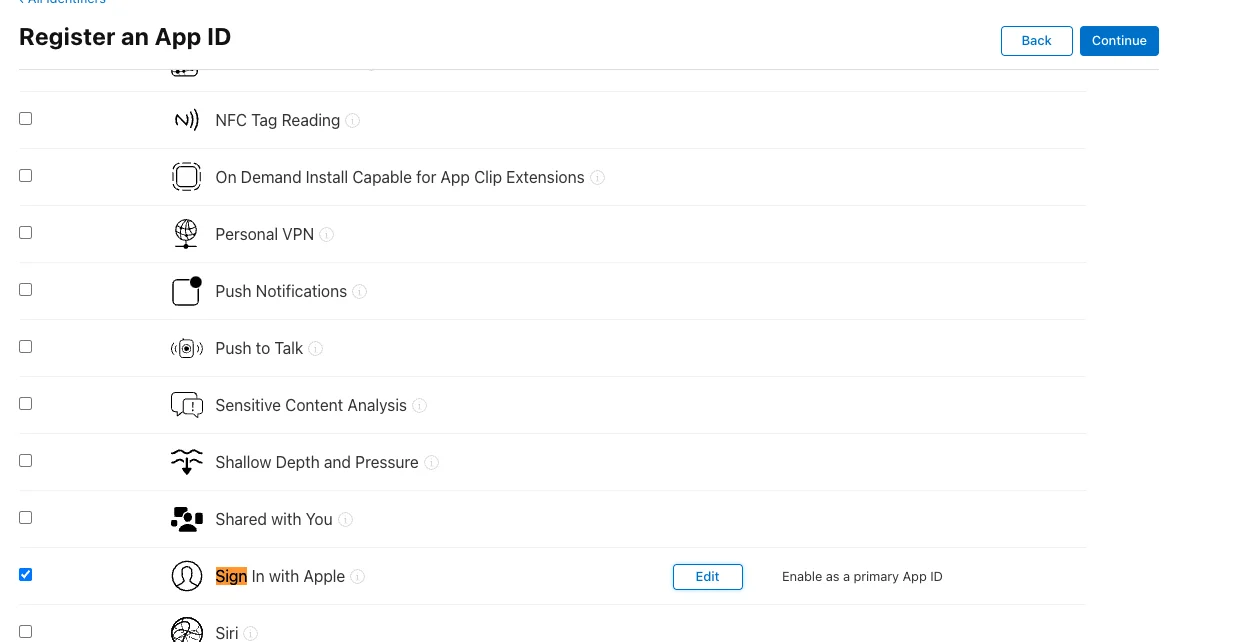
Task: Click the Sensitive Content Analysis icon
Action: (x=186, y=405)
